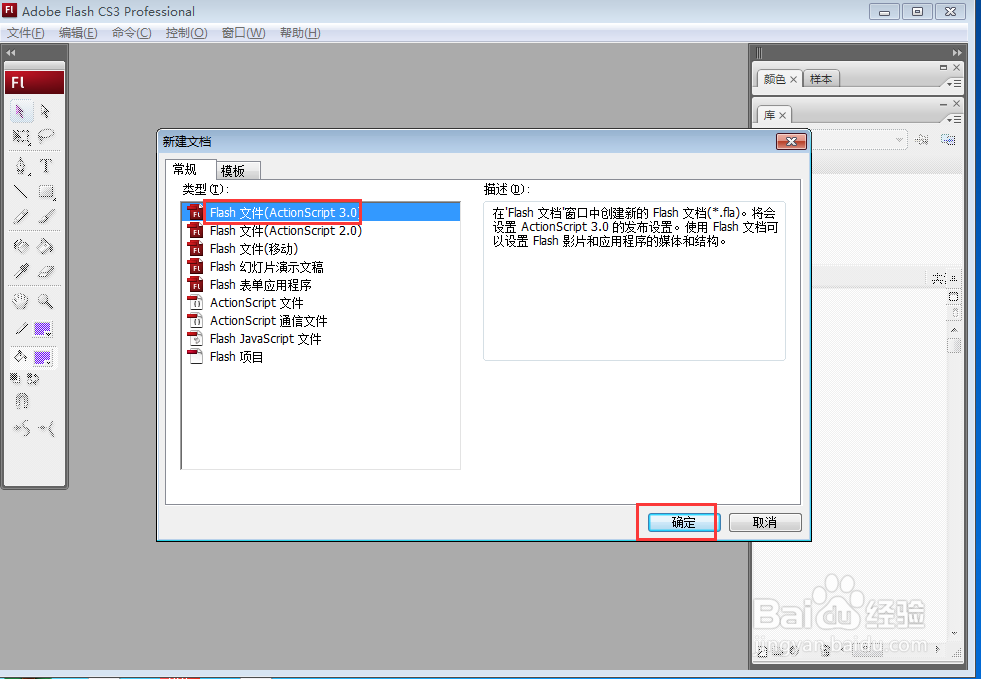Viewport: 981px width, 679px height.
Task: Minimize the Library panel group
Action: coord(943,103)
